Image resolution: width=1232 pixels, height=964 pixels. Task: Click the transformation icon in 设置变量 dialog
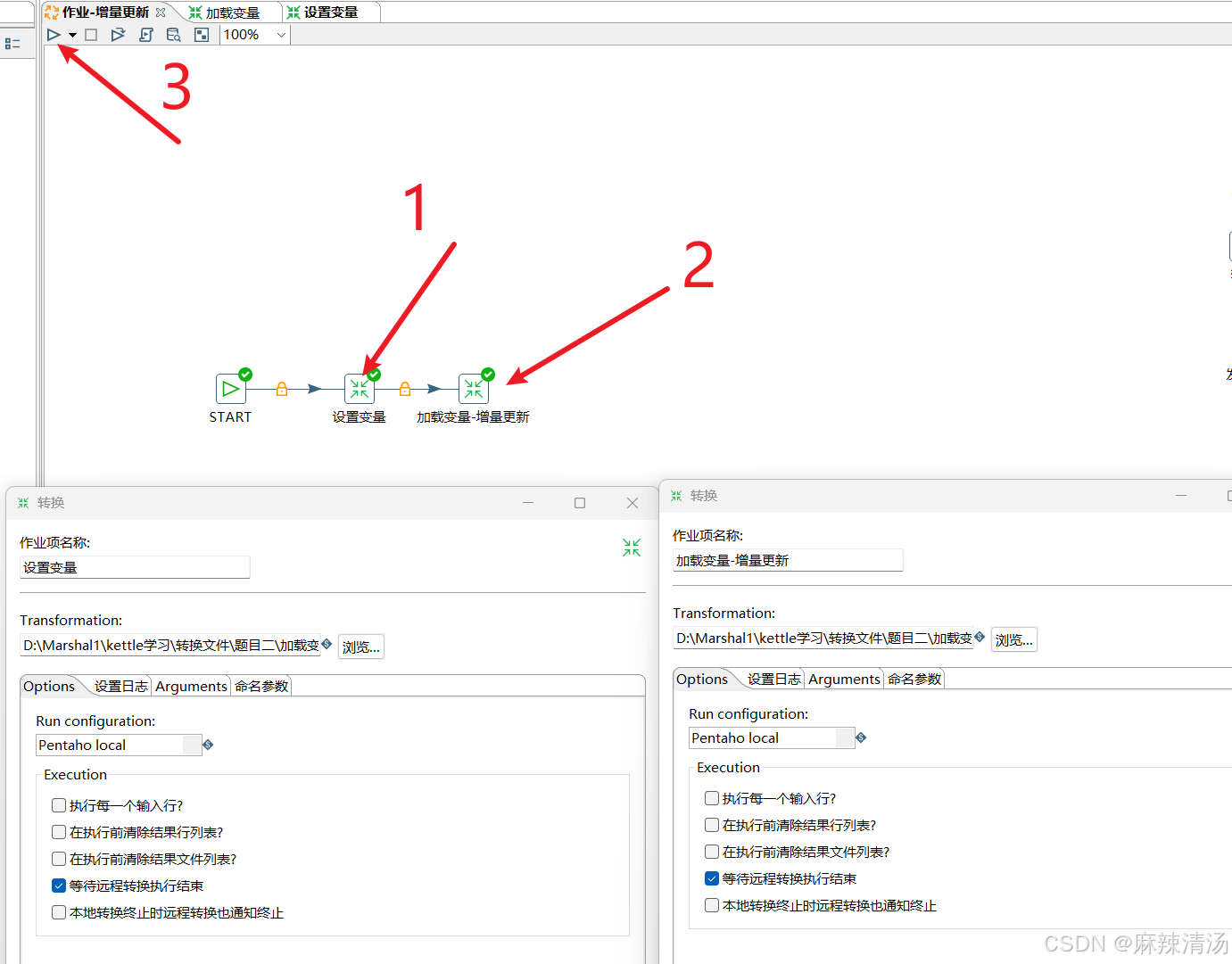pos(632,548)
